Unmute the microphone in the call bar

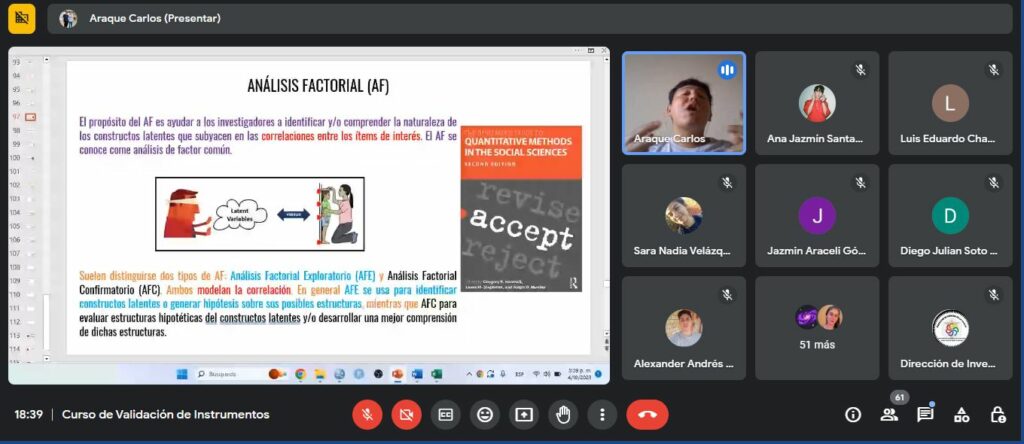367,414
